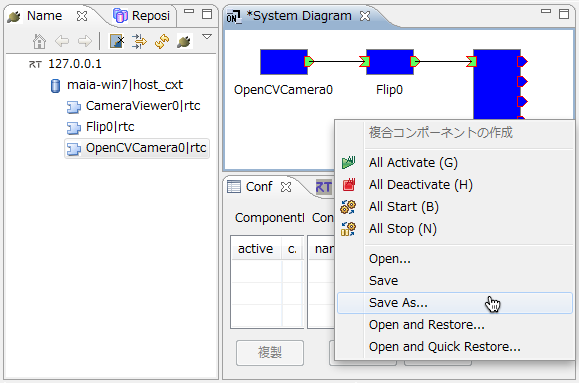
Task: Select Flip0|rtc in the tree
Action: pos(110,127)
